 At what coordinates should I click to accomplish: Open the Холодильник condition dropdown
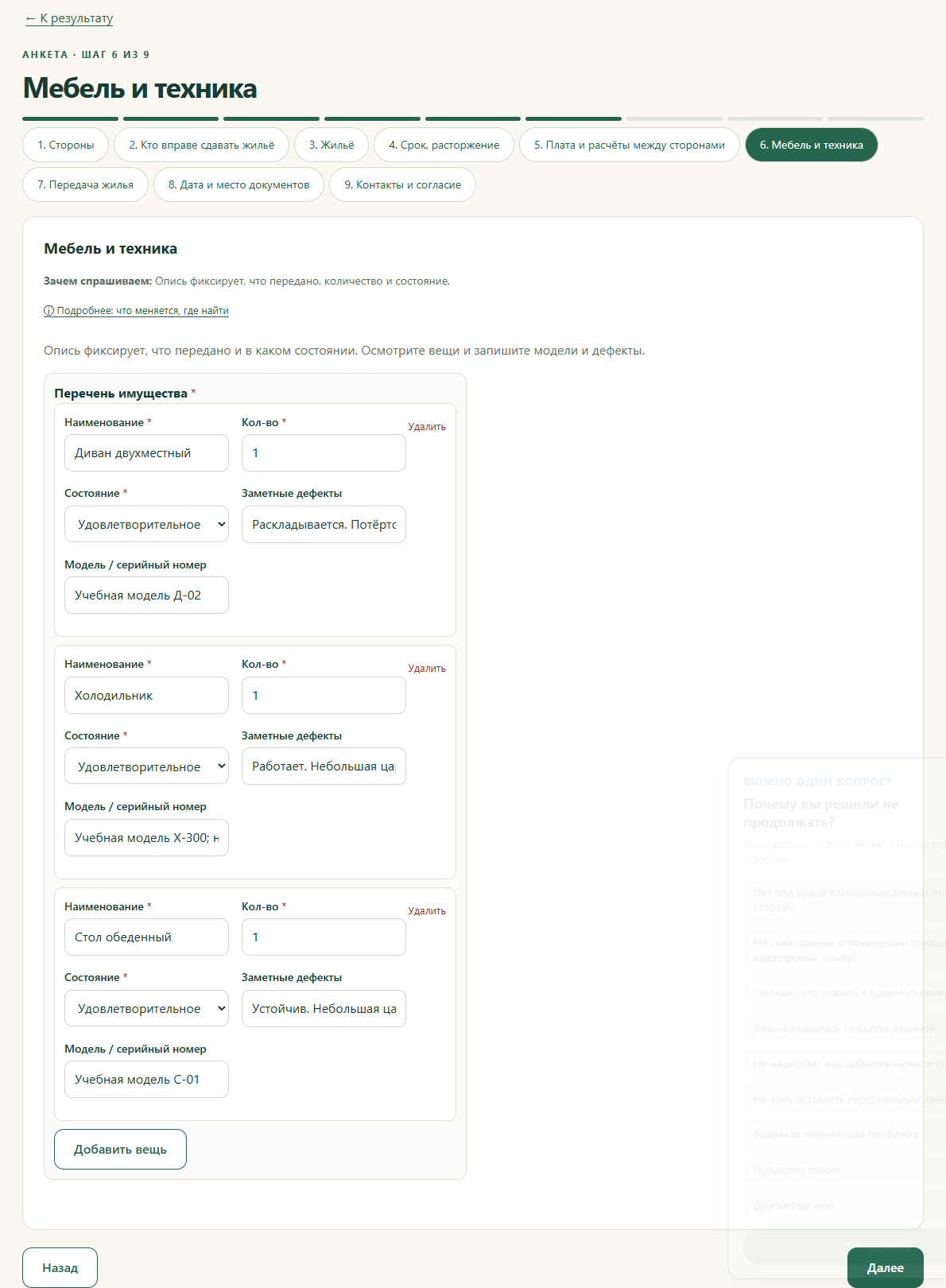tap(146, 766)
